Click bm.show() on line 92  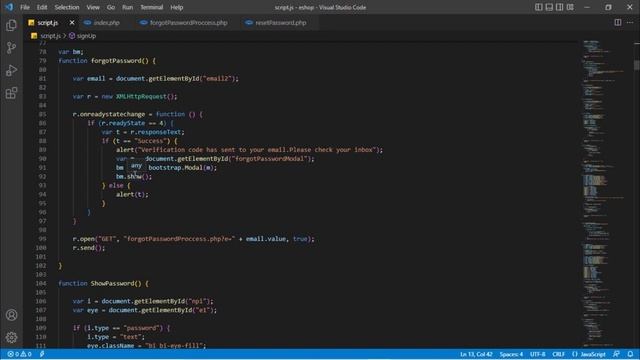point(134,176)
